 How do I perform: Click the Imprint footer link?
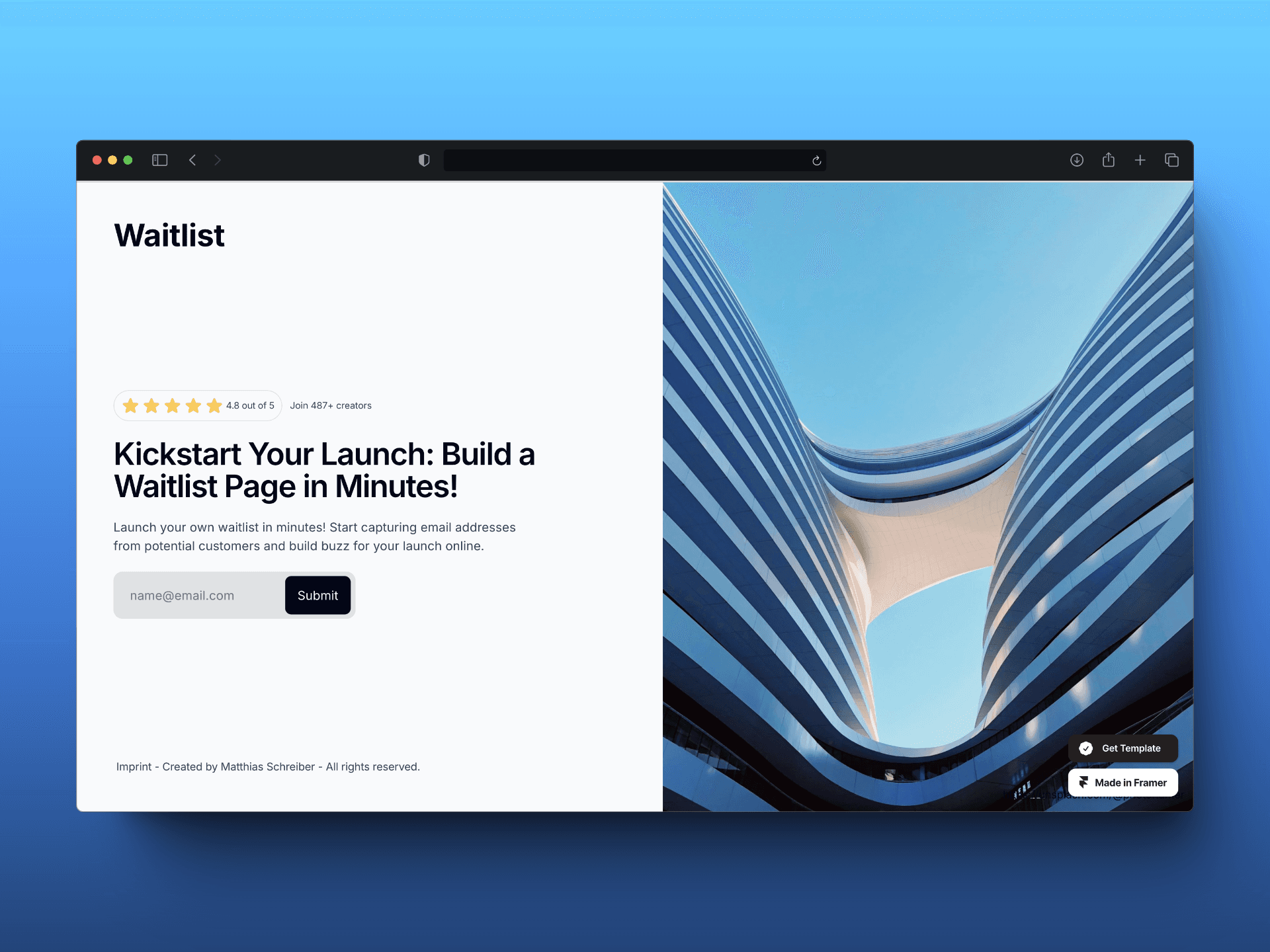(x=134, y=766)
